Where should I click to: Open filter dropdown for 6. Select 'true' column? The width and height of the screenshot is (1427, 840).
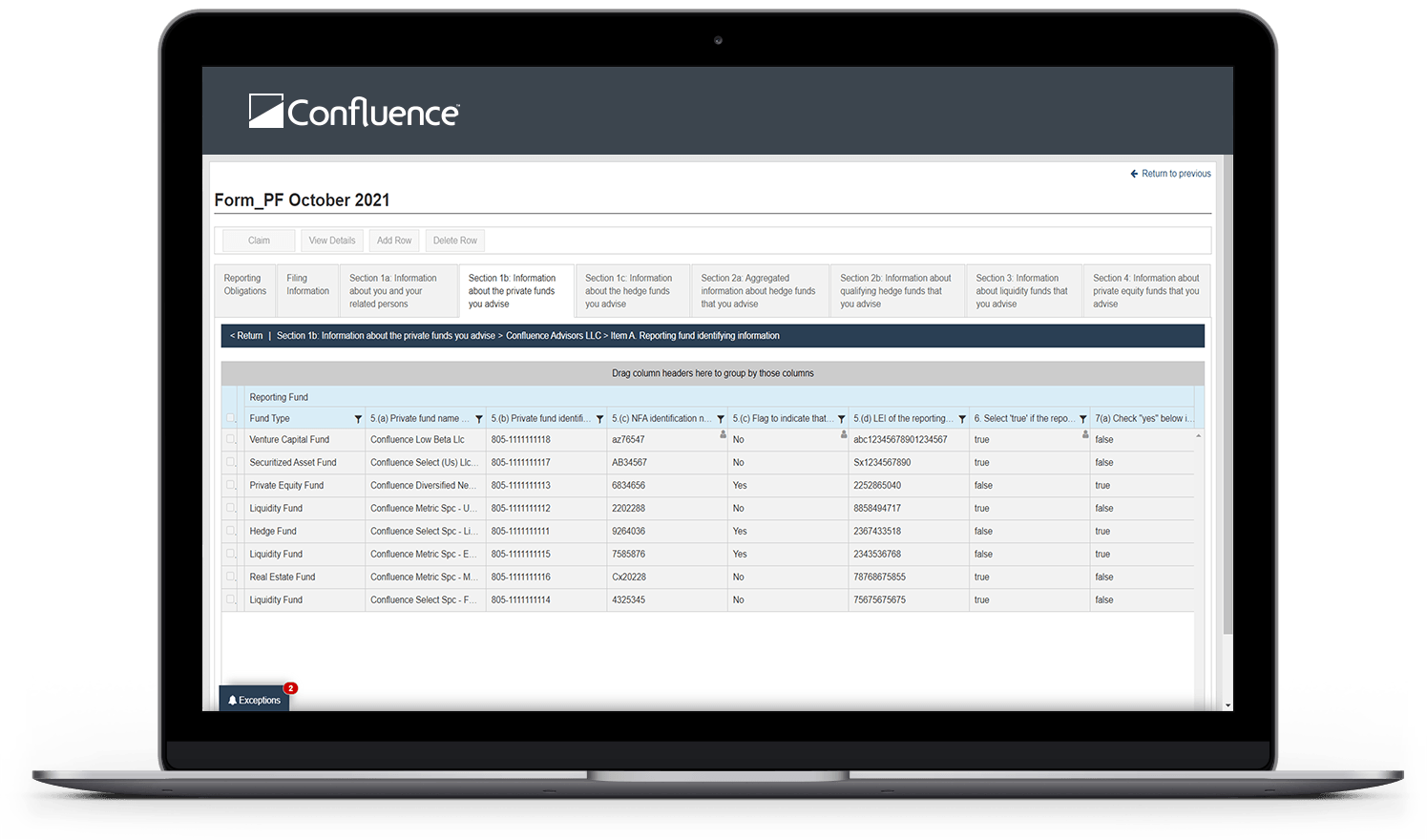(1082, 419)
